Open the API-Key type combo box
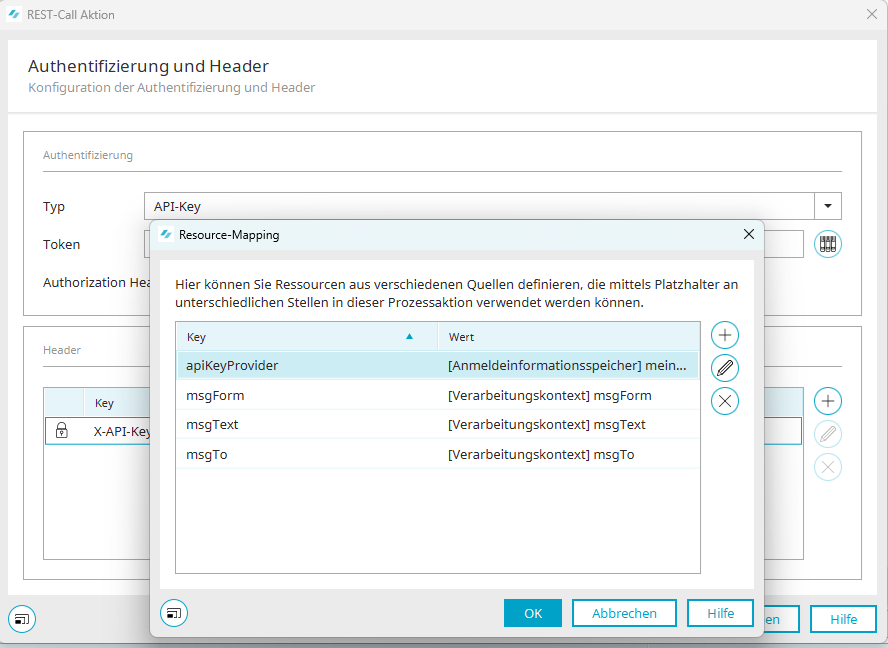Viewport: 888px width, 648px height. [x=480, y=206]
